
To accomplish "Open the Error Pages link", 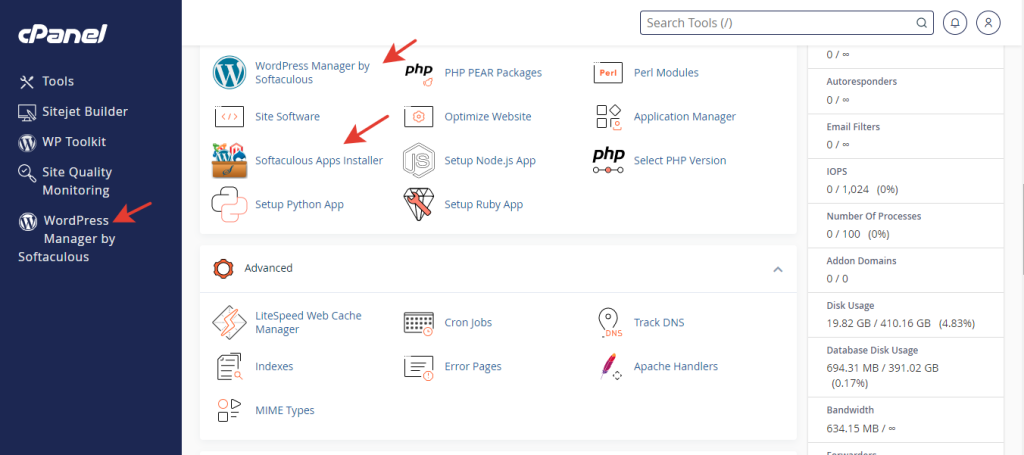I will (x=473, y=367).
